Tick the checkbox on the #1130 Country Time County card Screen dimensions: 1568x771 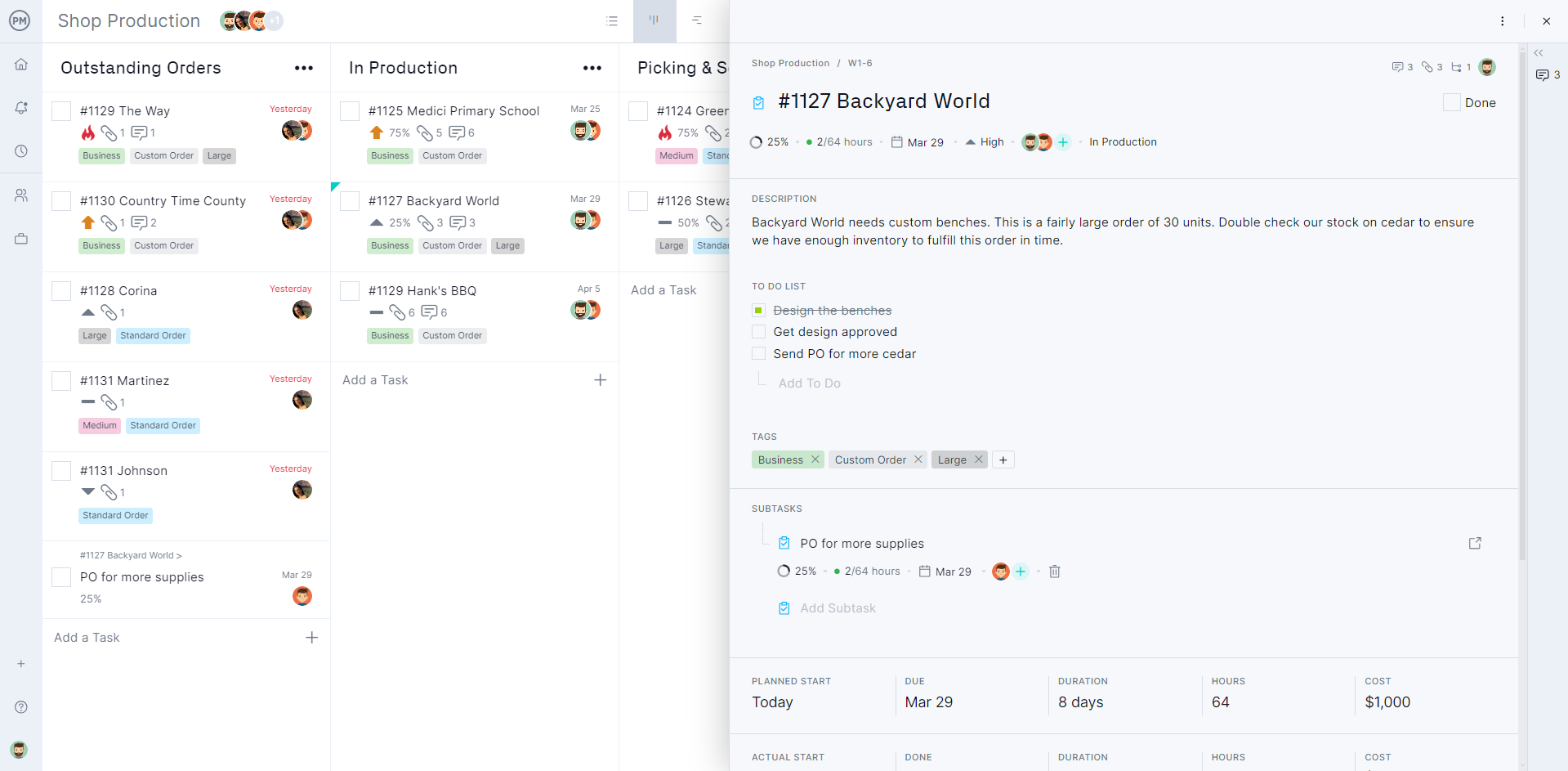61,201
